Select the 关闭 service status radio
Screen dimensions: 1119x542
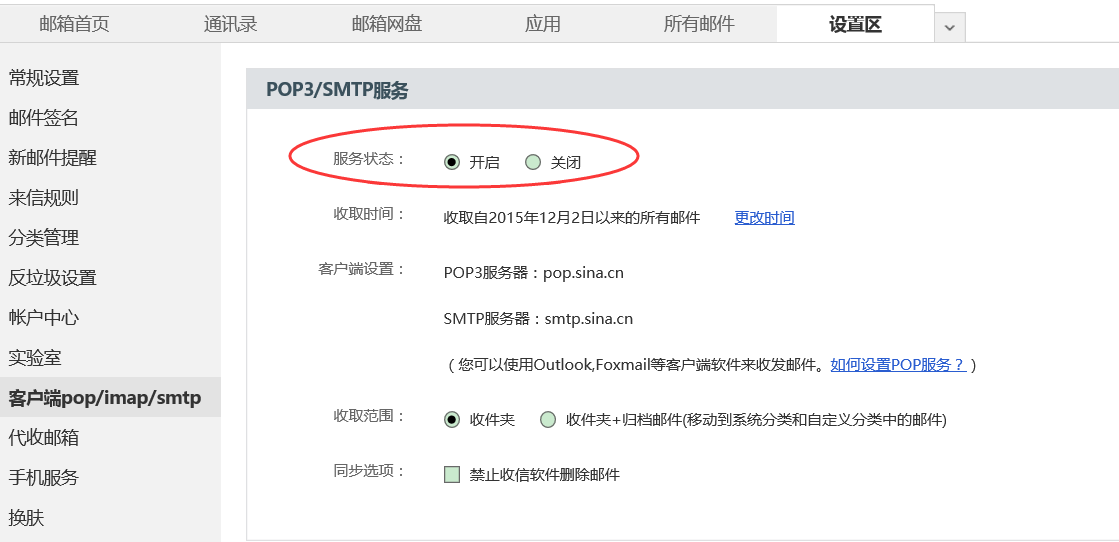(x=532, y=162)
